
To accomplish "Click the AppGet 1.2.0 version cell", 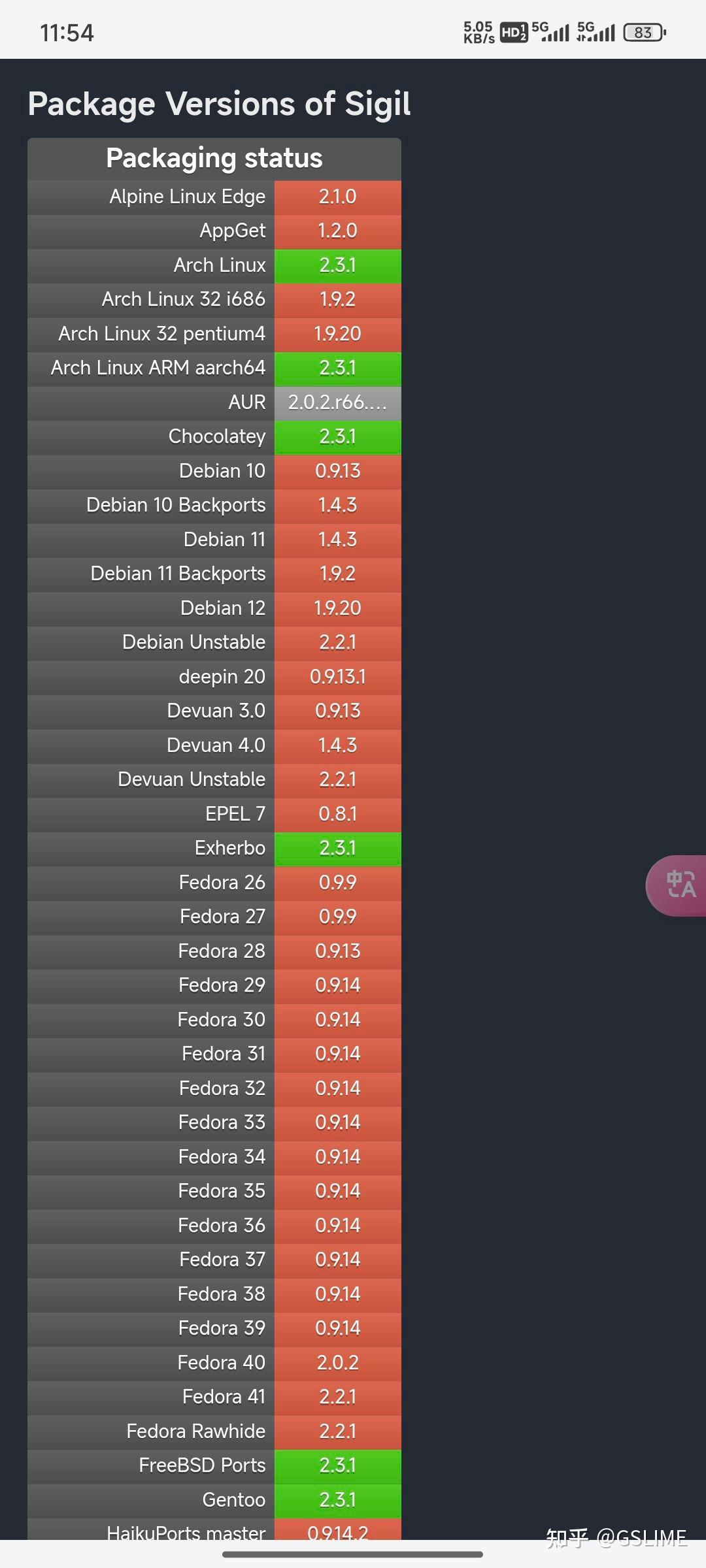I will [x=338, y=231].
